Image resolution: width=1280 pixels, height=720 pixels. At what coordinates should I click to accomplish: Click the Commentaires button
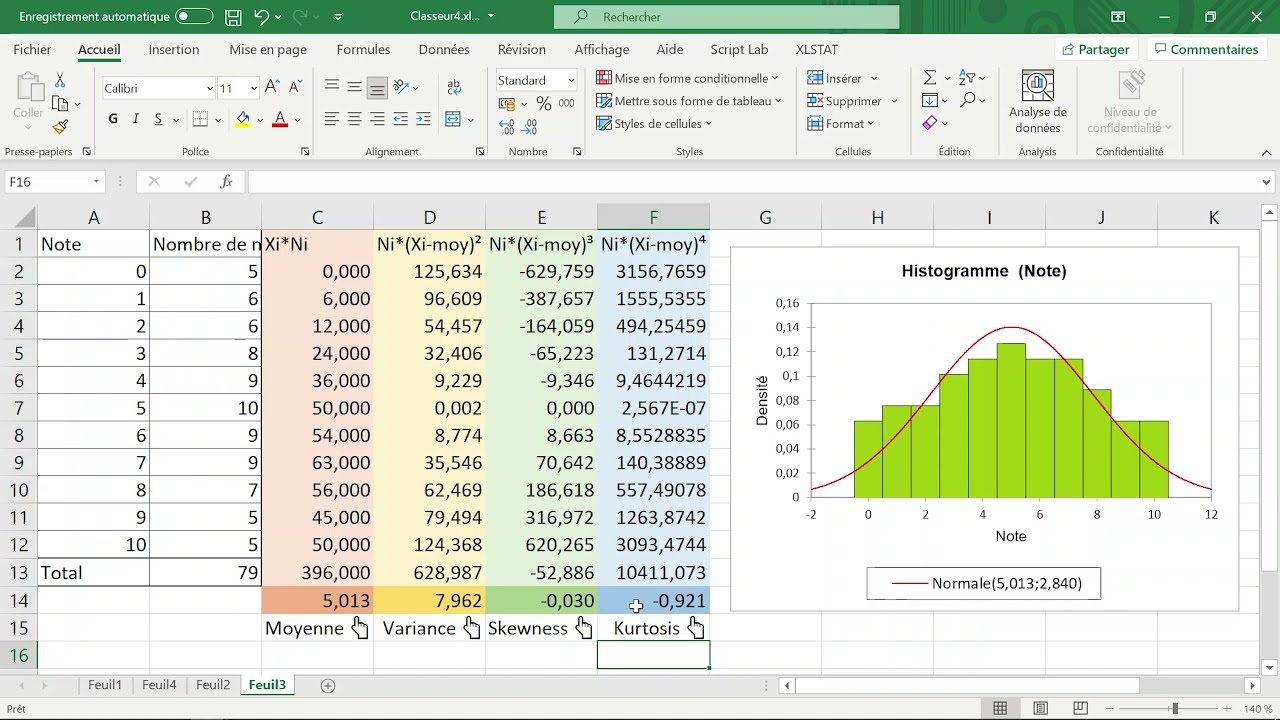[x=1205, y=49]
